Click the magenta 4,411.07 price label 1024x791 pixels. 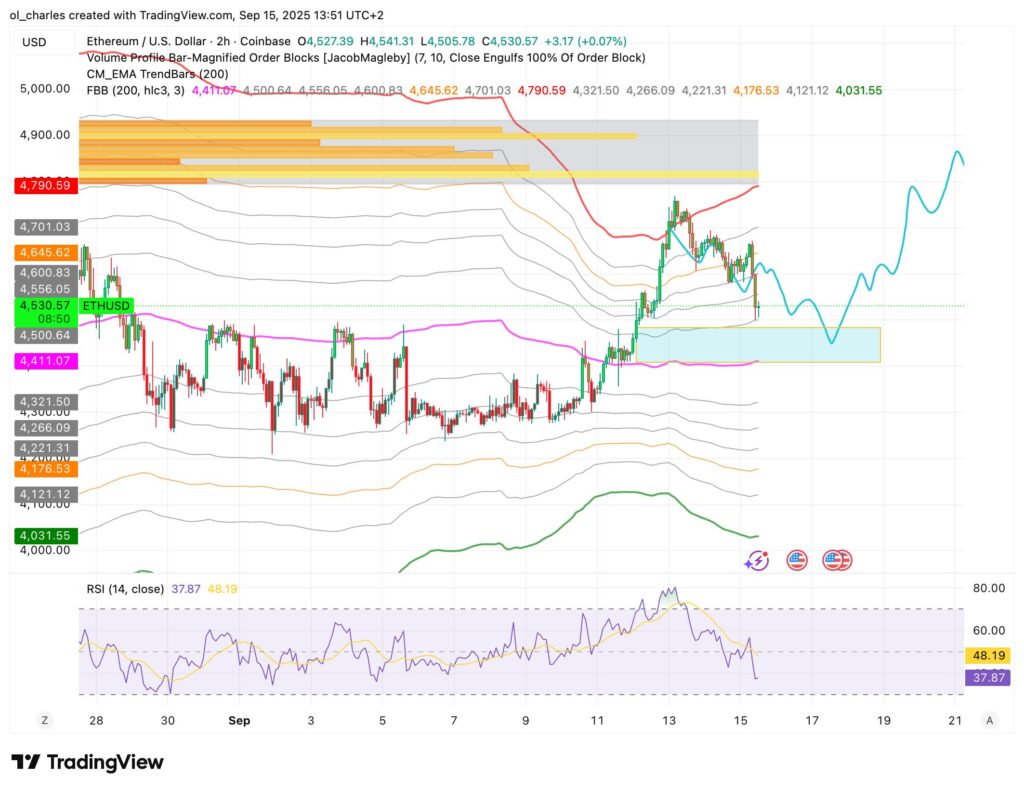tap(44, 361)
